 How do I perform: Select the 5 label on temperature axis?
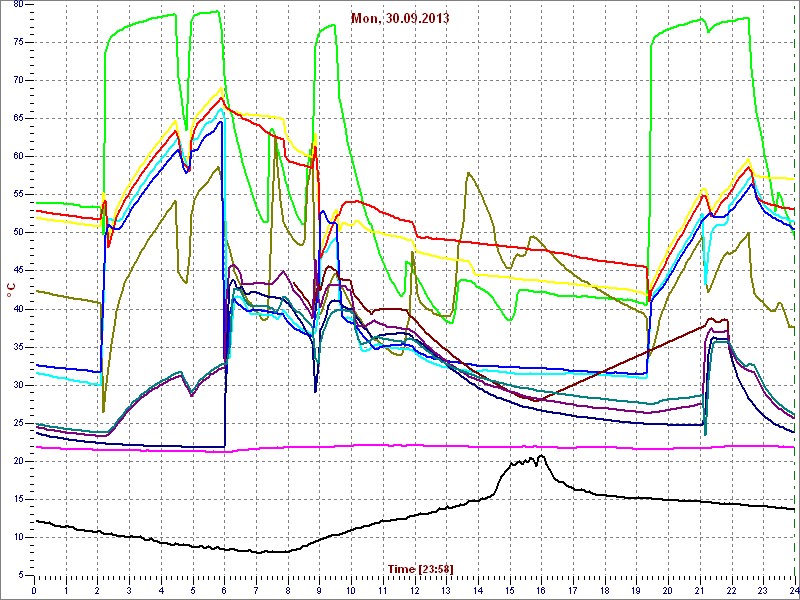[x=20, y=576]
